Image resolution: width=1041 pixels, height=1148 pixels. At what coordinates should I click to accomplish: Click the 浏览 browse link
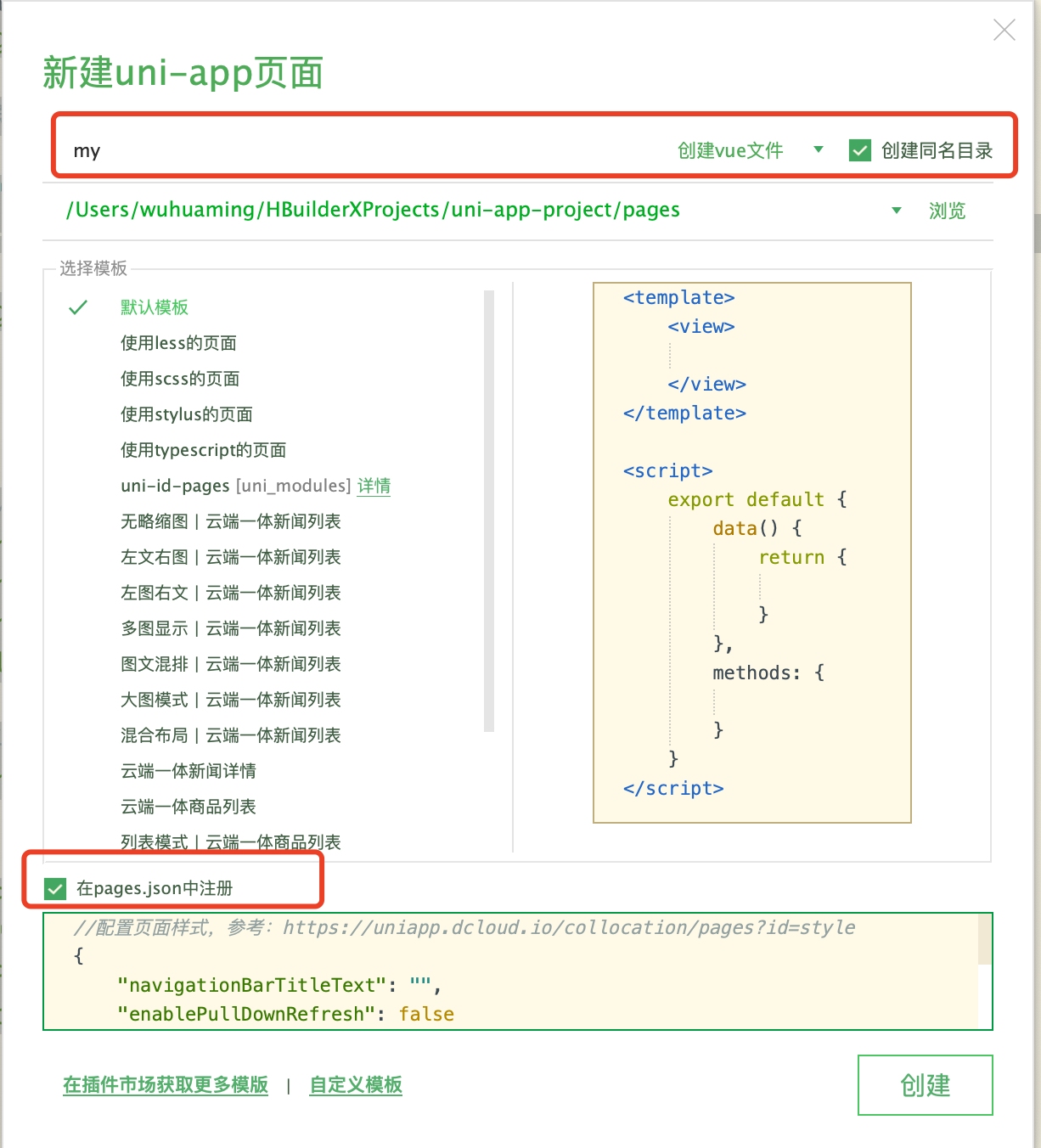tap(947, 211)
